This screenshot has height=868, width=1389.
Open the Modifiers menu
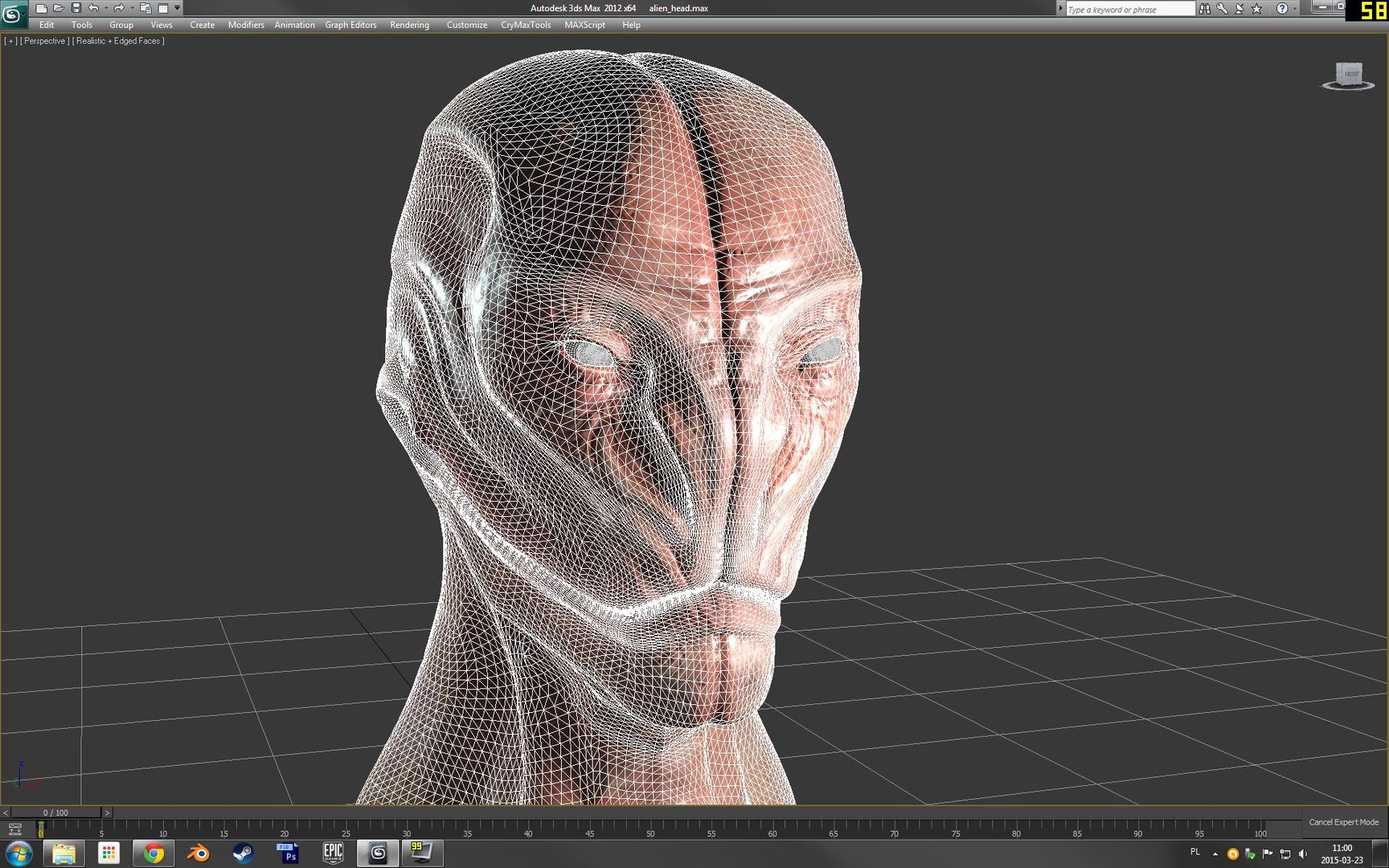click(x=246, y=25)
